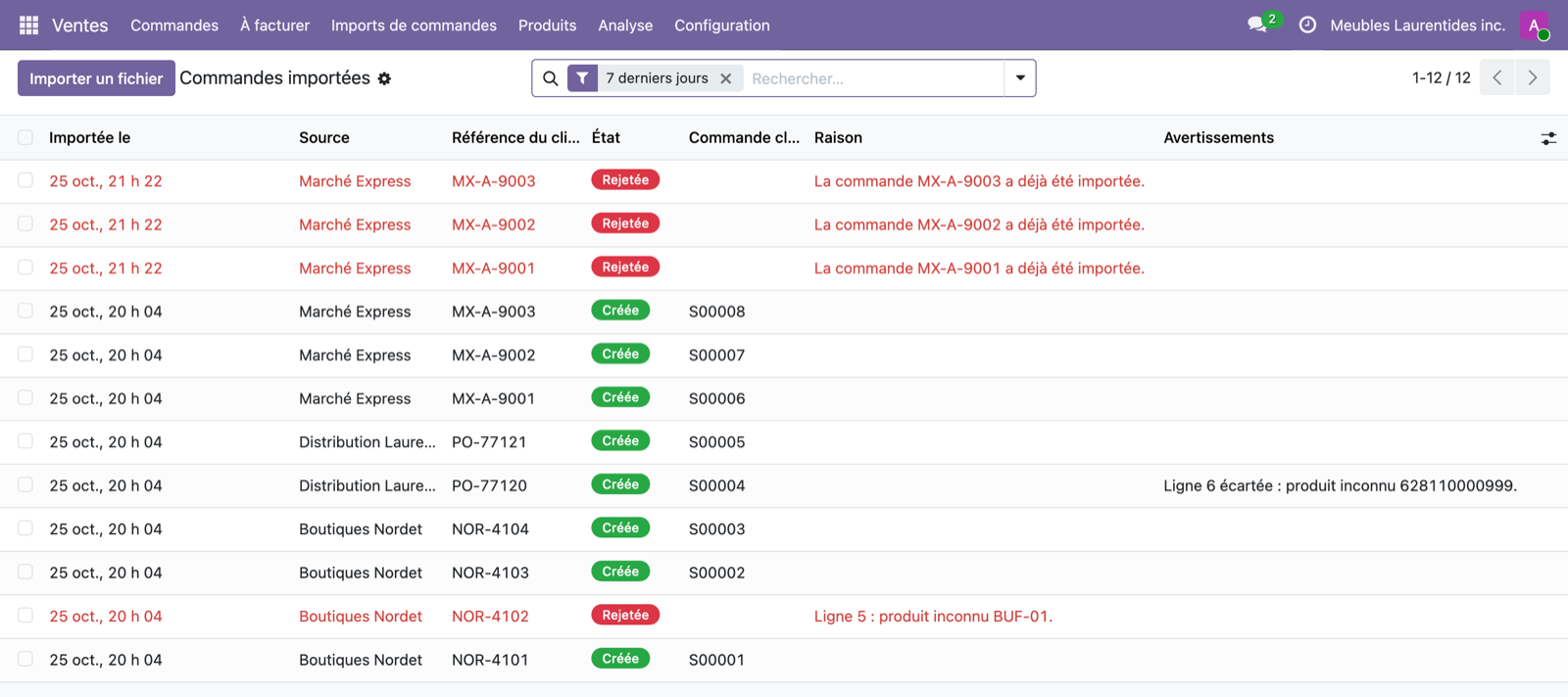
Task: Check the NOR-4102 row checkbox
Action: [25, 616]
